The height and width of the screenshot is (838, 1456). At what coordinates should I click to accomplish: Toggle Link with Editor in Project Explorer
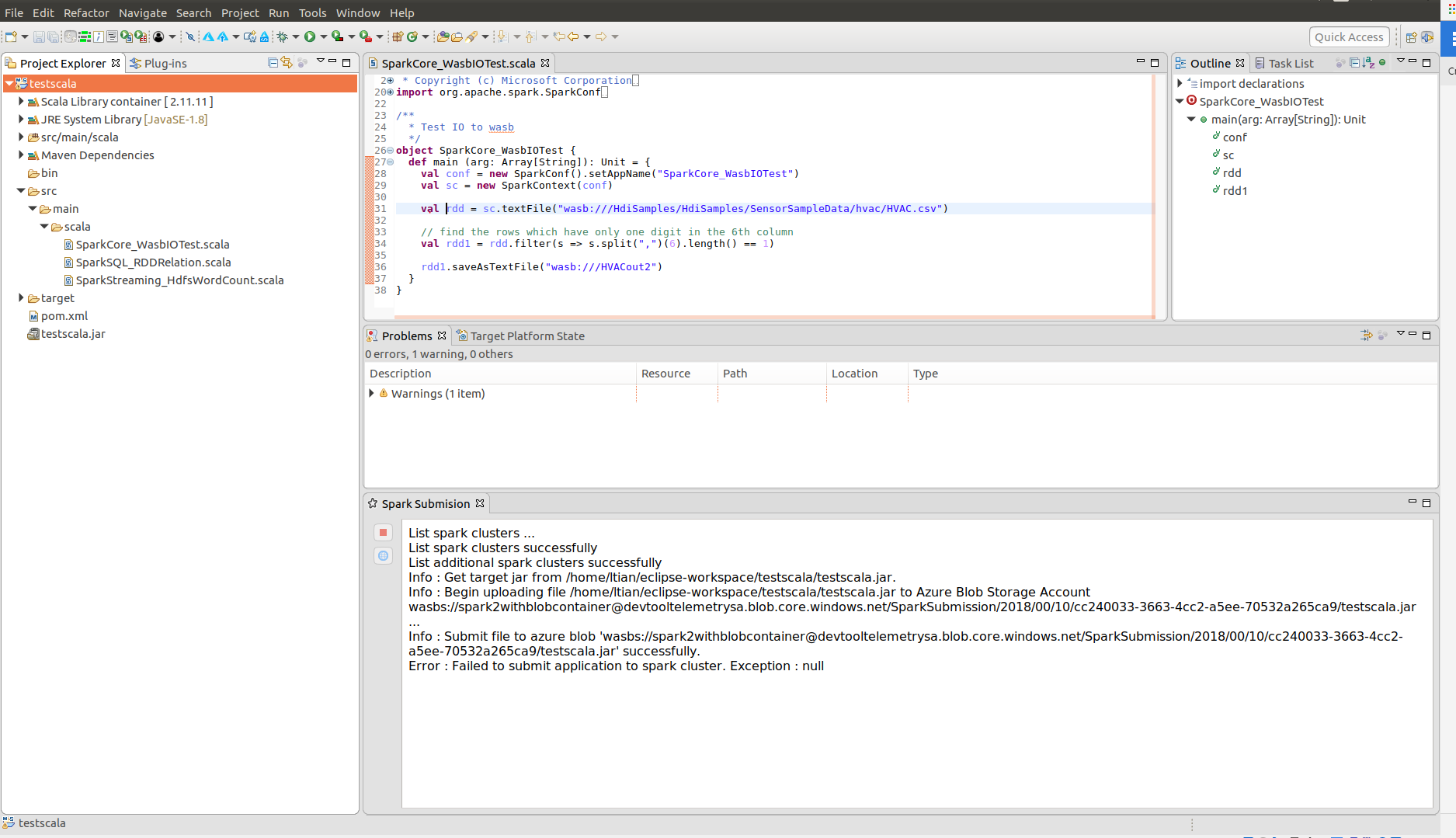[287, 63]
